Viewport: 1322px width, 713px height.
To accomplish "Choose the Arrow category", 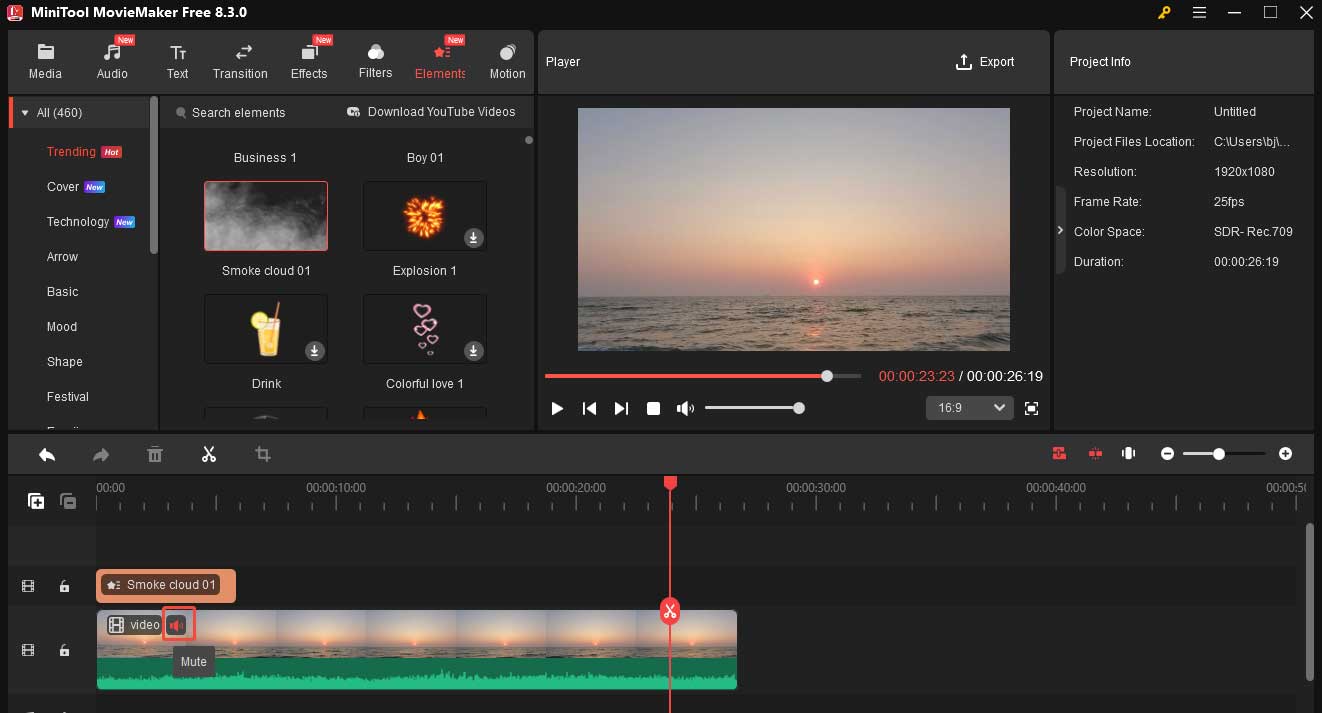I will point(62,257).
